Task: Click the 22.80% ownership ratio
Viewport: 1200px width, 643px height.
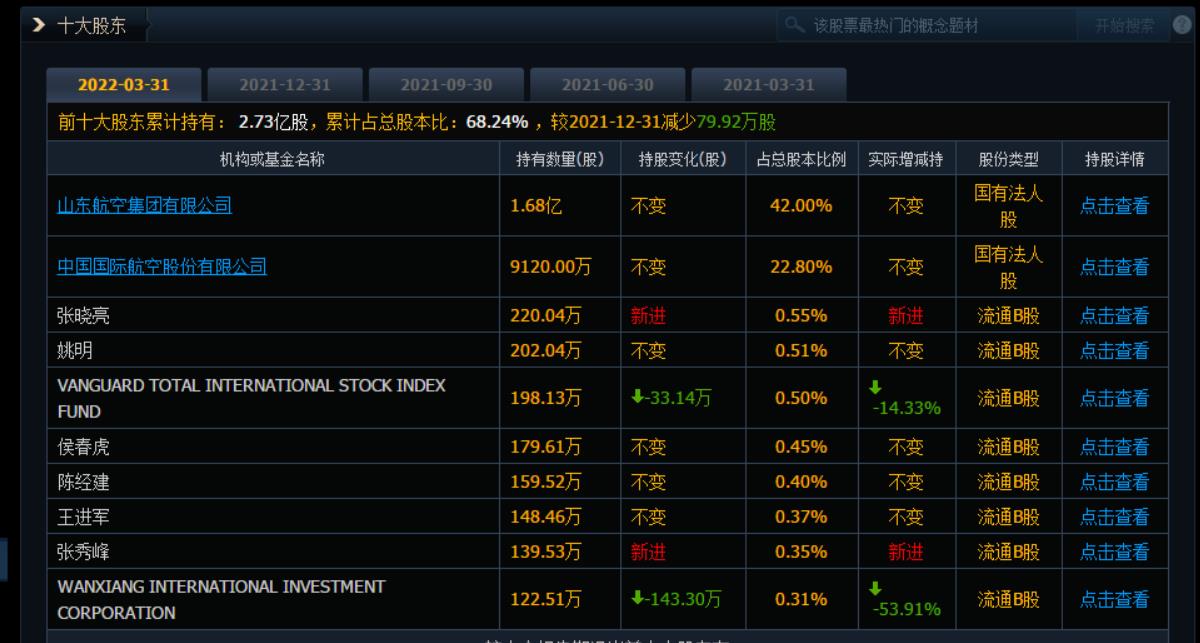Action: [803, 267]
